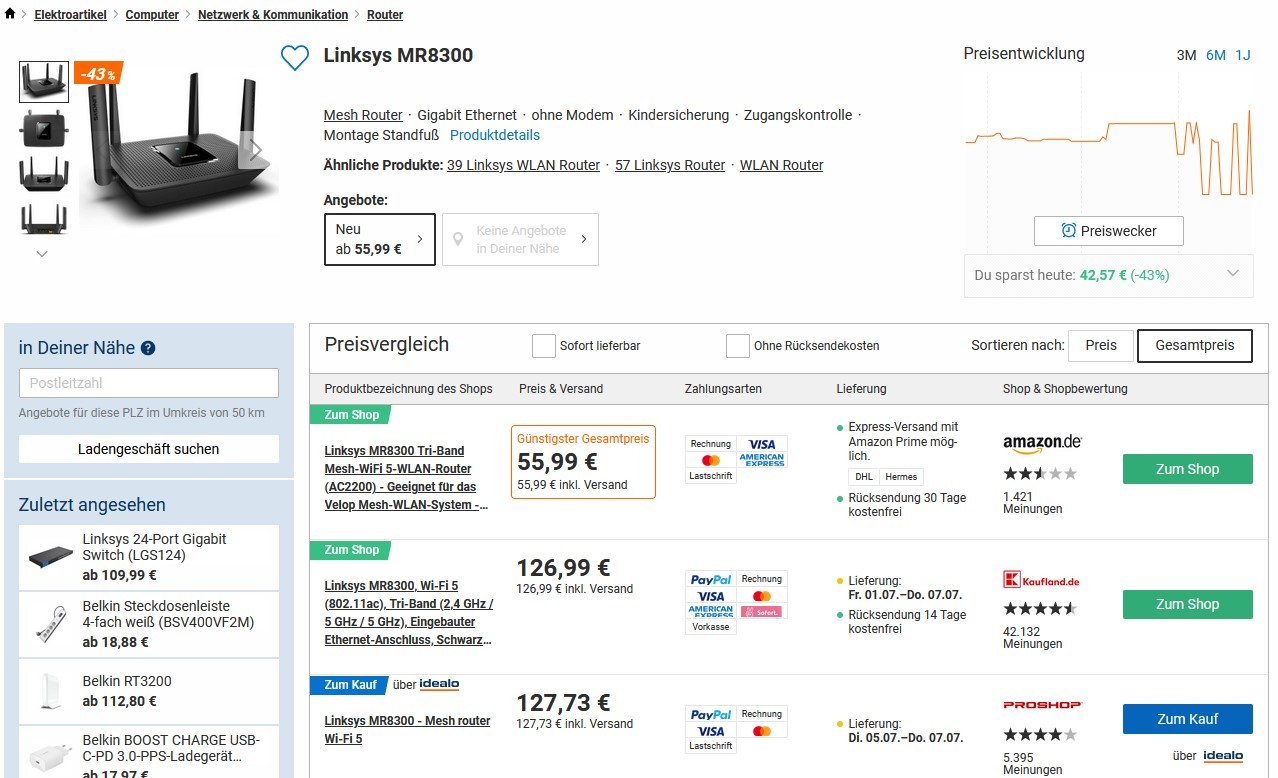The height and width of the screenshot is (778, 1278).
Task: Go to Amazon offer via Zum Shop
Action: click(x=1187, y=469)
